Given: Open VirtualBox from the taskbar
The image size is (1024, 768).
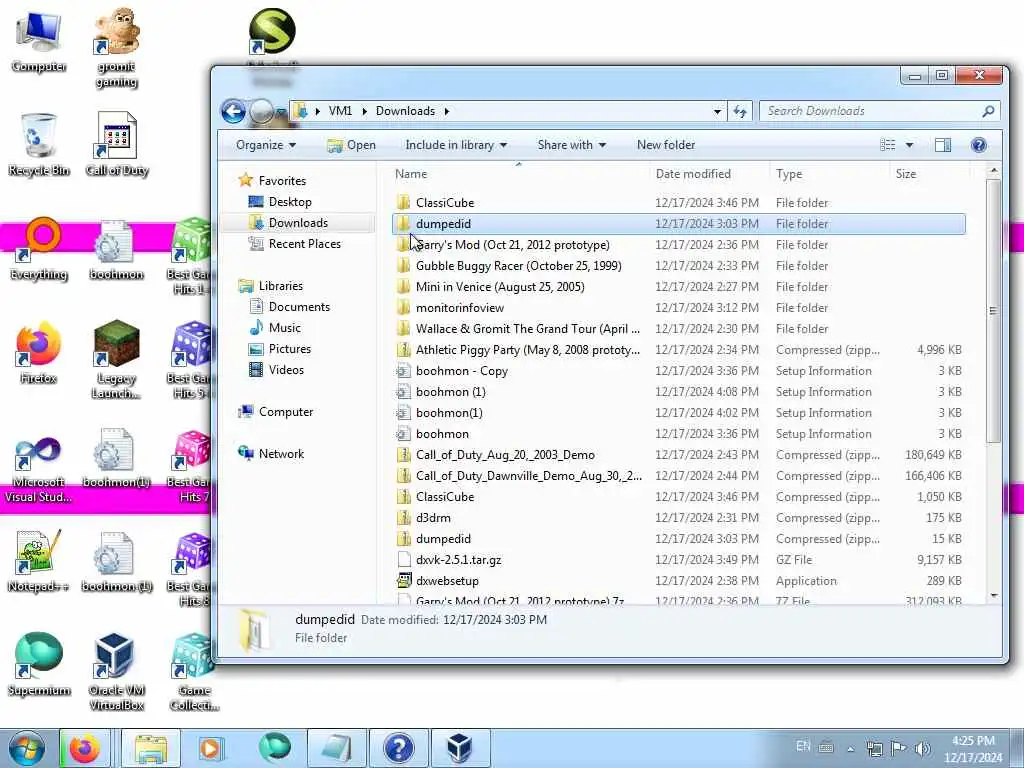Looking at the screenshot, I should (x=460, y=748).
